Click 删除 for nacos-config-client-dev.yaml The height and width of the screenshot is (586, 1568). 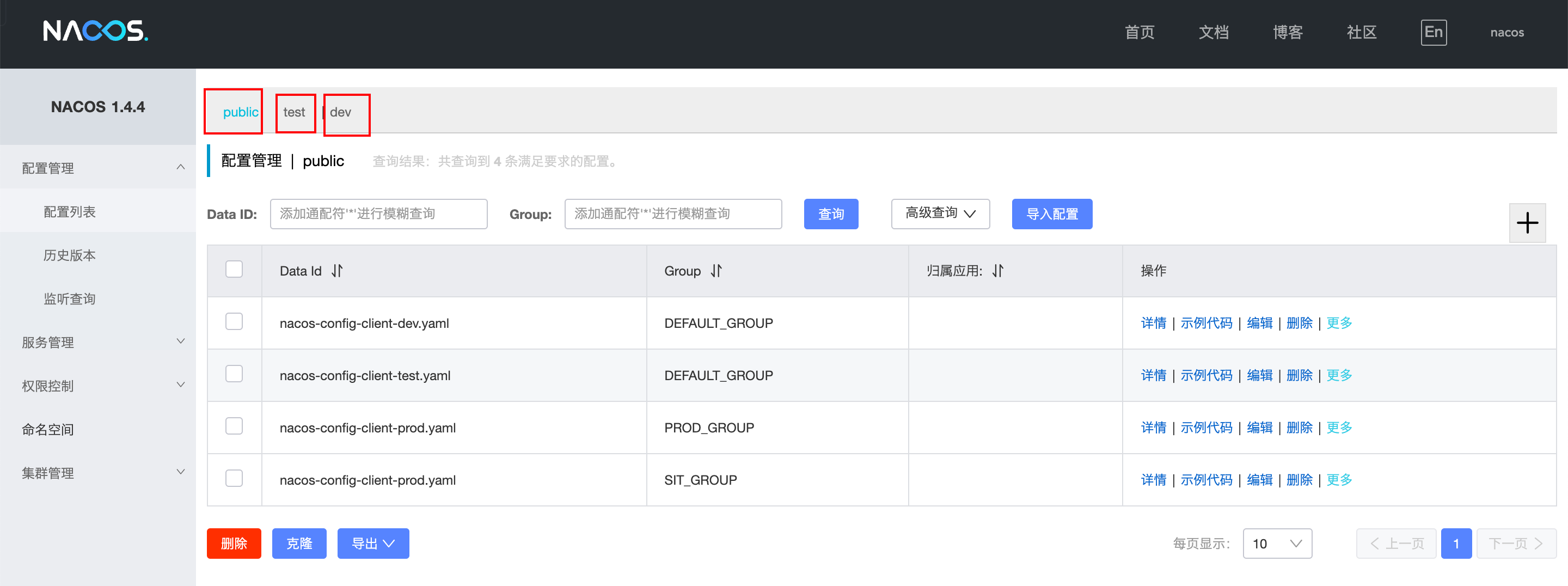coord(1300,323)
